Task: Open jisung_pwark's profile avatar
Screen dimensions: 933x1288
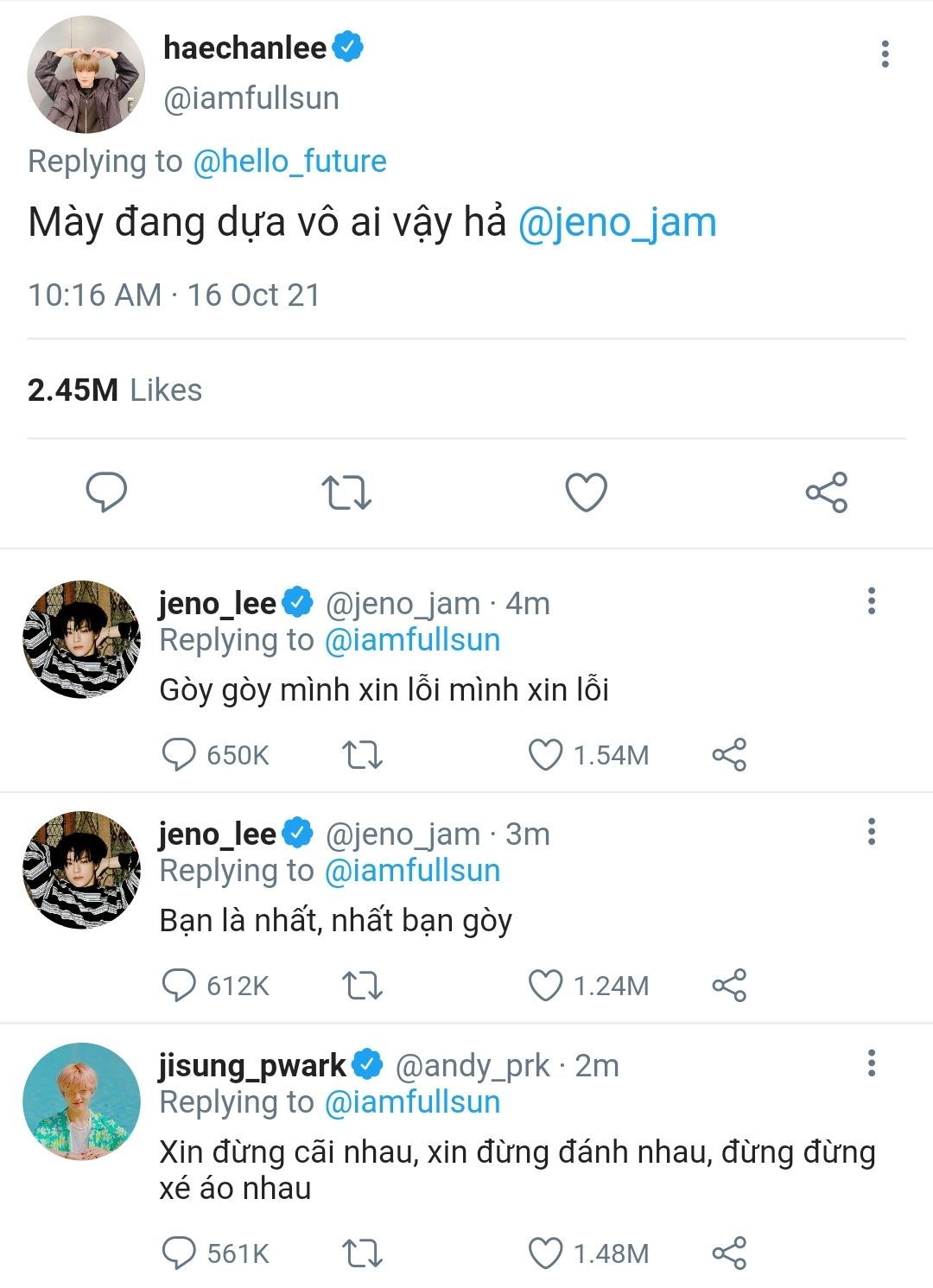Action: coord(81,1101)
